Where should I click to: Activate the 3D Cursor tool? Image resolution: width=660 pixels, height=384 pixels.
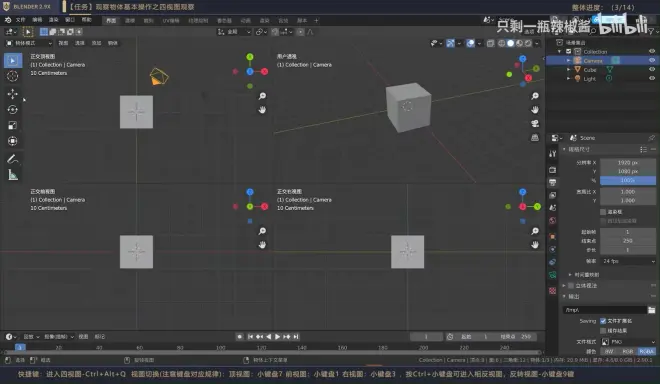tap(13, 76)
